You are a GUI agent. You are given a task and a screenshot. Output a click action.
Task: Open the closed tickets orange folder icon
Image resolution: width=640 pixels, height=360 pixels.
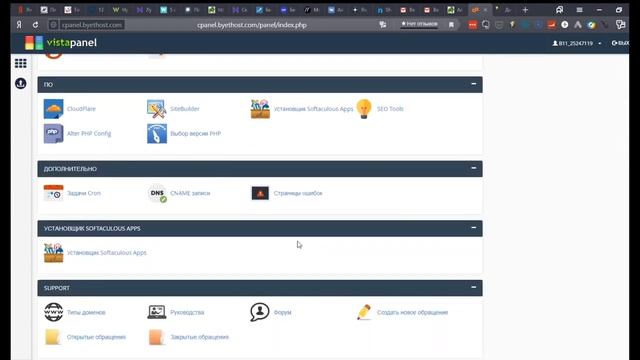(x=156, y=337)
